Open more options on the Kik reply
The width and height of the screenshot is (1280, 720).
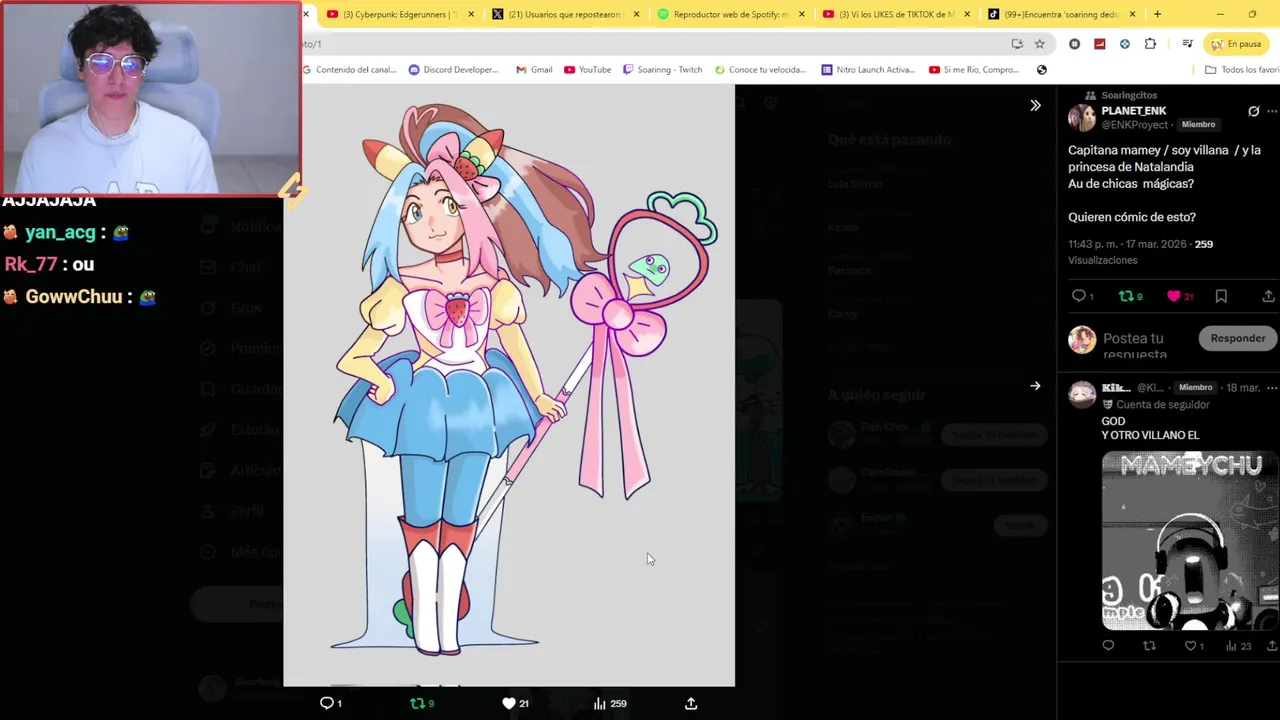pyautogui.click(x=1272, y=387)
